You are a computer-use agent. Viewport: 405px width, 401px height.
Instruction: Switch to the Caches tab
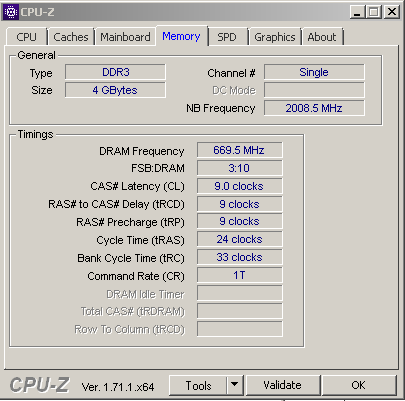[x=71, y=37]
